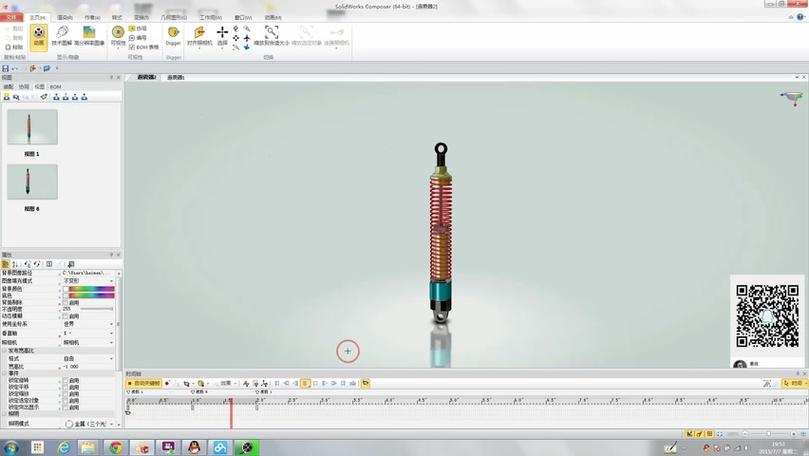This screenshot has width=809, height=456.
Task: Click the Animation mode button in ribbon
Action: tap(39, 37)
